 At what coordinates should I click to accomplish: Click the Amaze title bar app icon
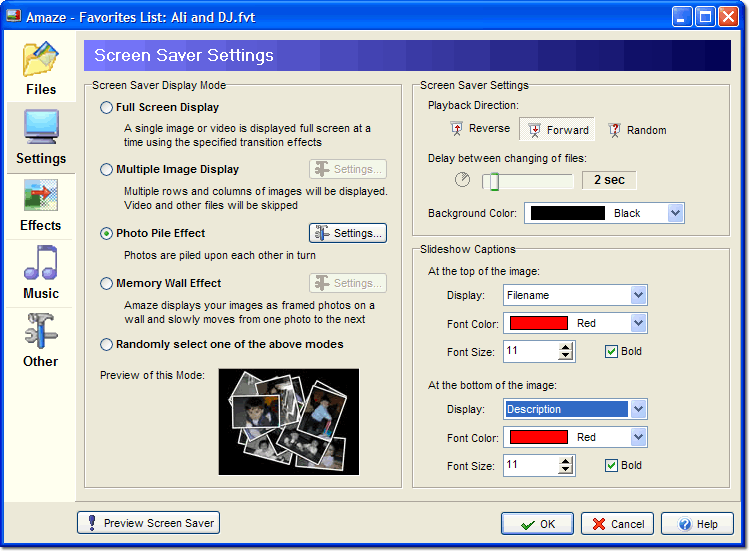[13, 16]
